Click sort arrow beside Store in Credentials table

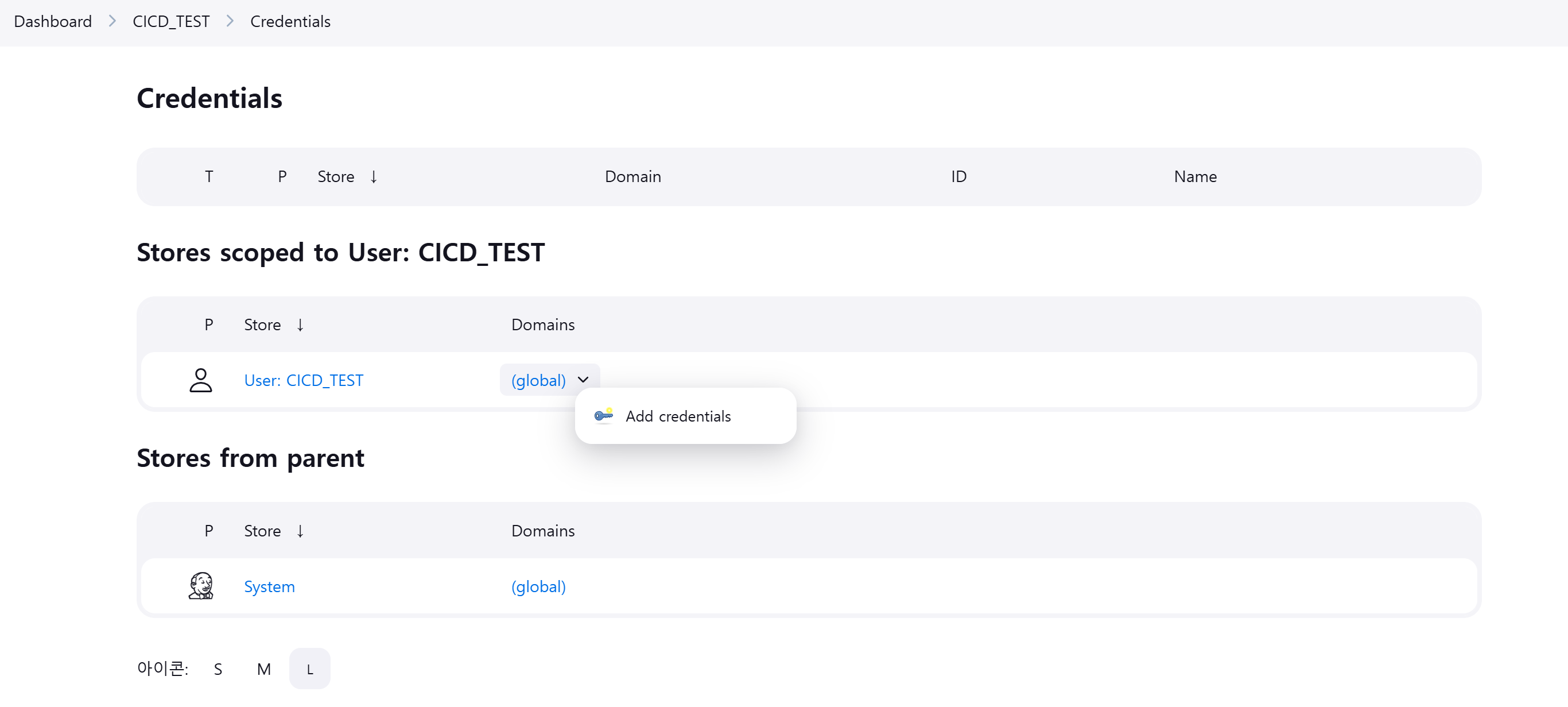coord(374,176)
